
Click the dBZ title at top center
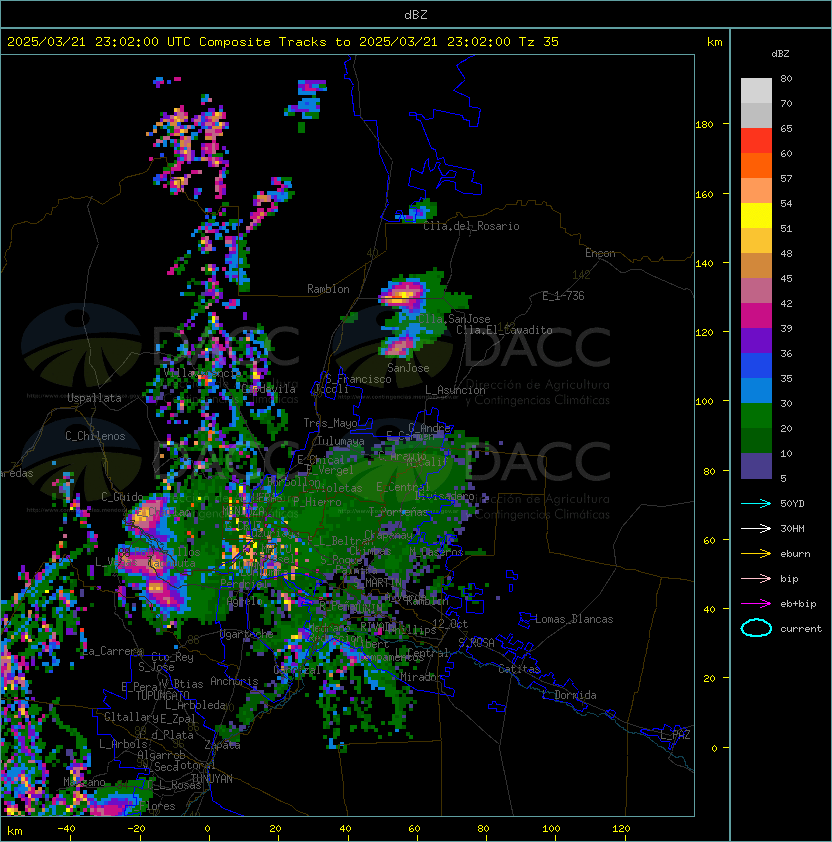(x=416, y=15)
